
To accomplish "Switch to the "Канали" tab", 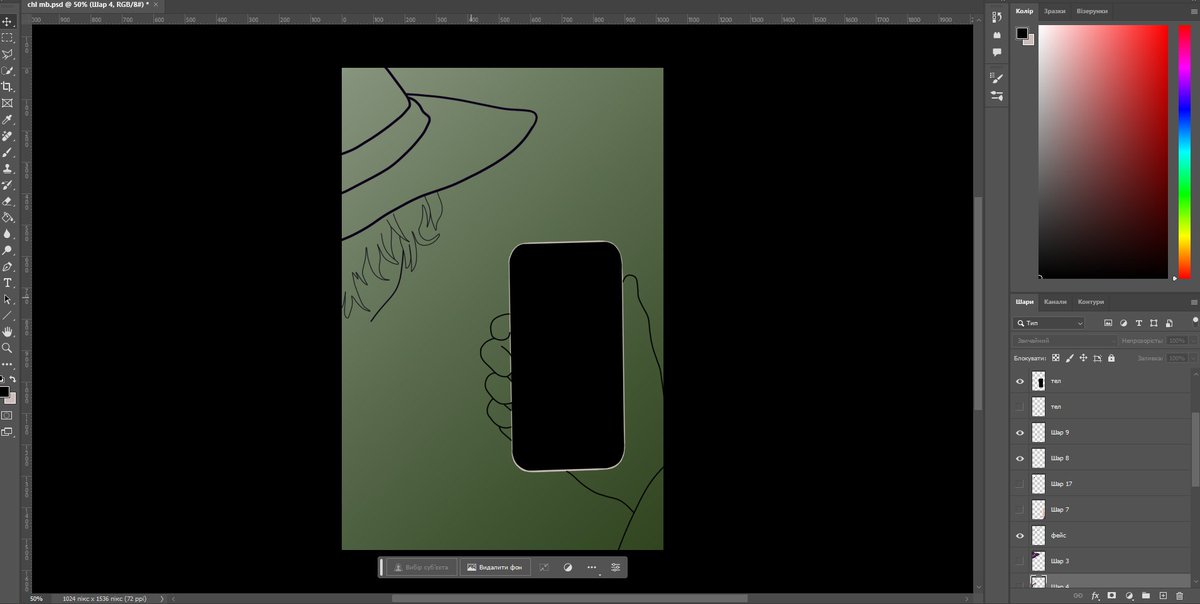I will pos(1055,301).
